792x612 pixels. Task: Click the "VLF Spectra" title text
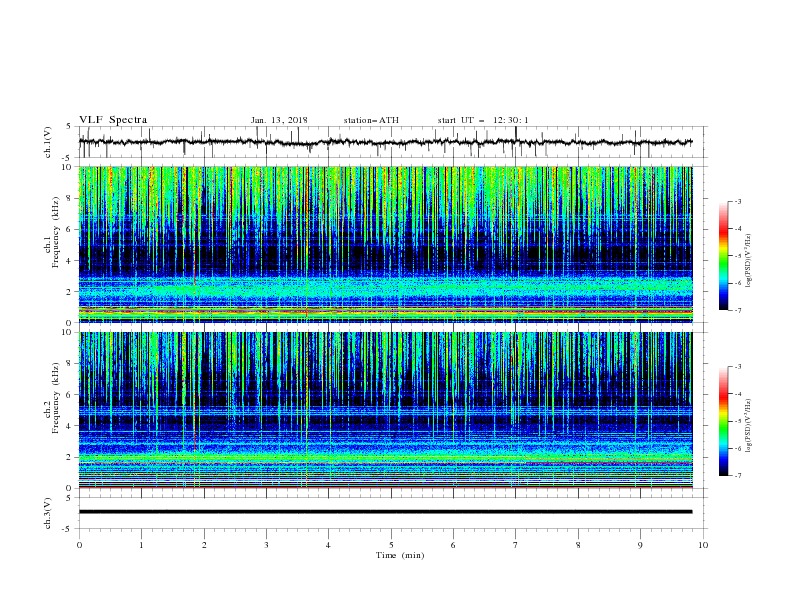pos(113,120)
